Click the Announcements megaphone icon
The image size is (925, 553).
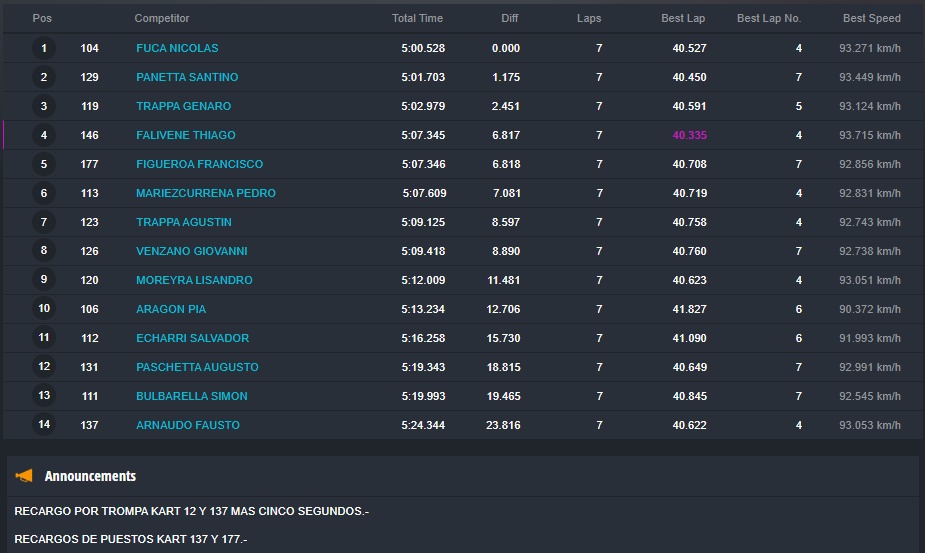click(x=24, y=476)
